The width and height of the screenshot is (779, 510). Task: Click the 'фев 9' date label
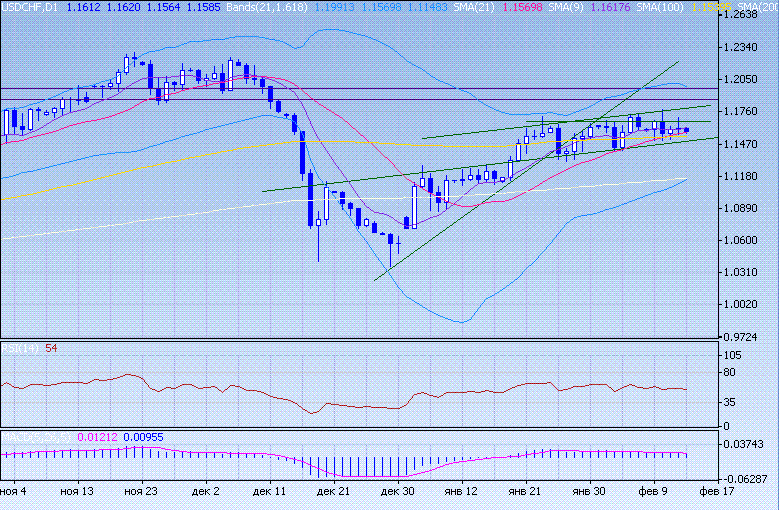pos(653,492)
